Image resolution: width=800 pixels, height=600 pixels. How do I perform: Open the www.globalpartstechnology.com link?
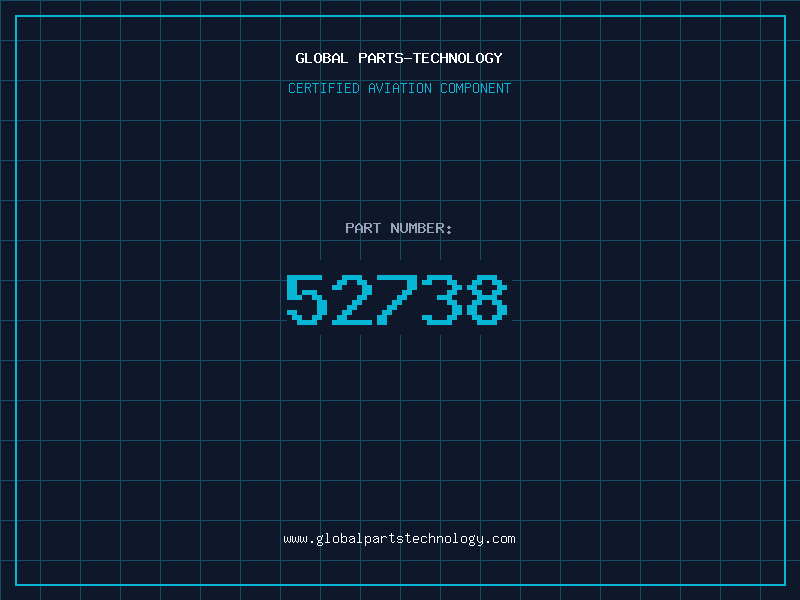pyautogui.click(x=399, y=539)
